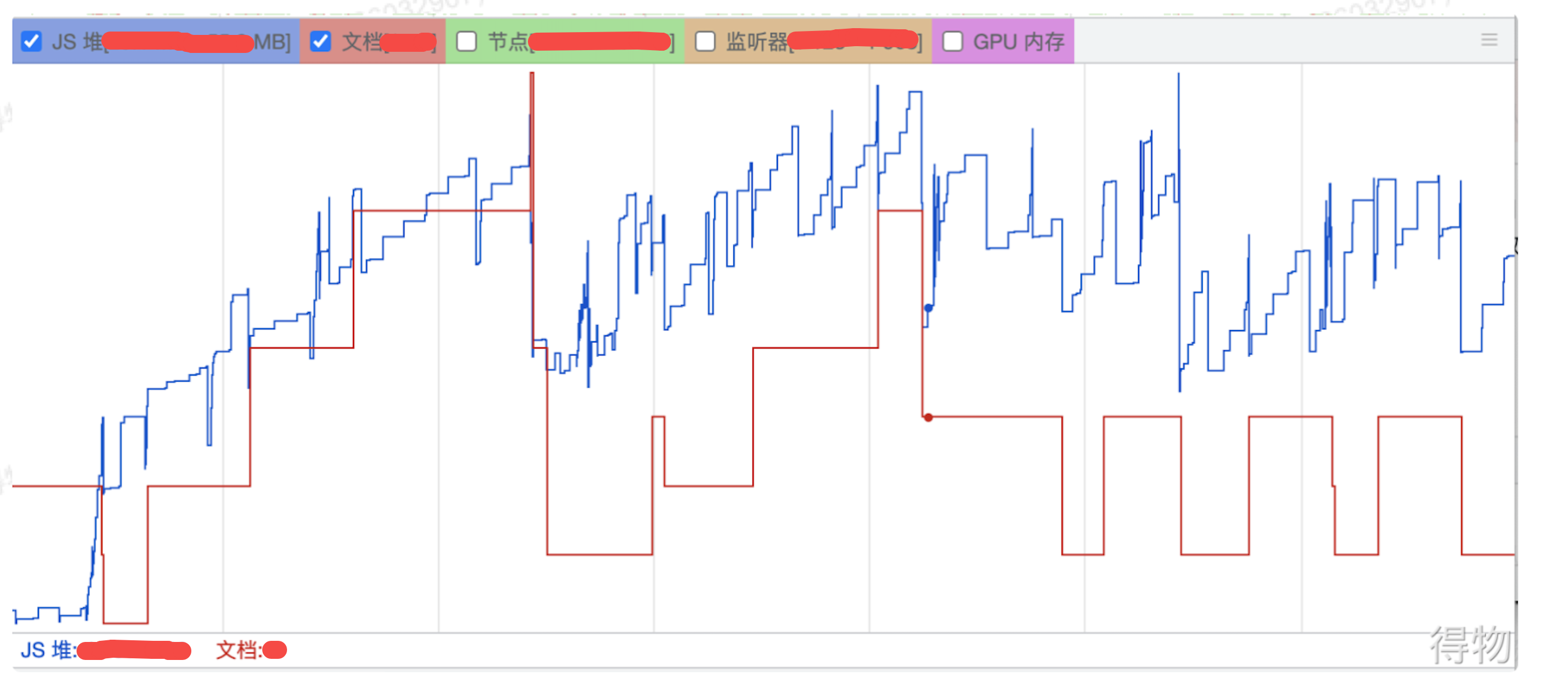Viewport: 1568px width, 696px height.
Task: Enable the GPU 内存 checkbox
Action: point(952,42)
